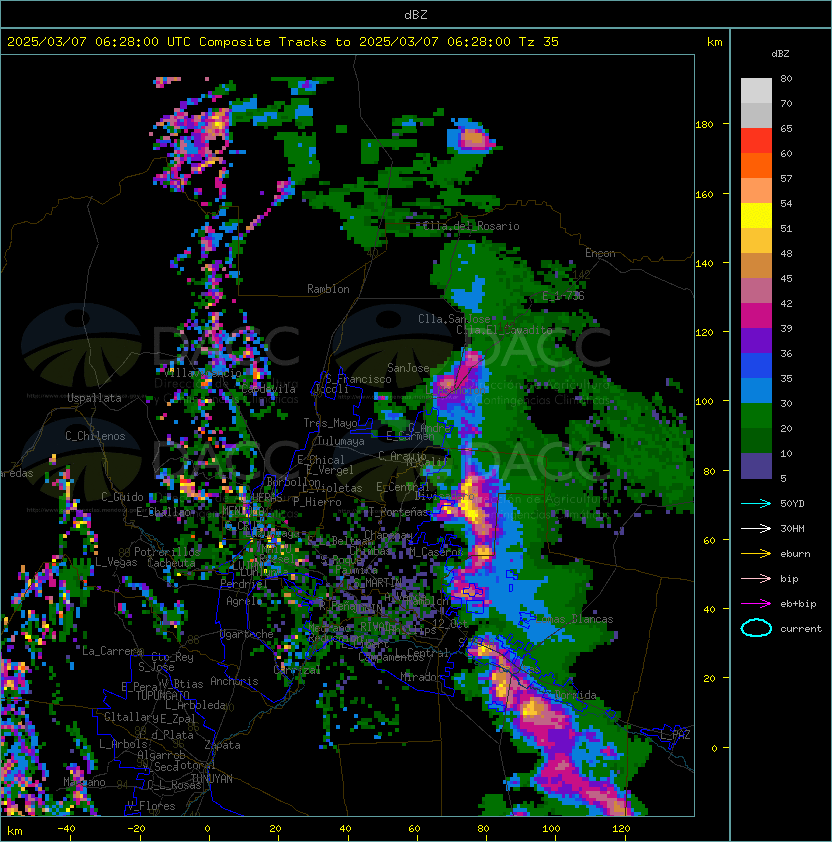The image size is (832, 842).
Task: Click the 'L_Vegas' map label
Action: [x=116, y=562]
